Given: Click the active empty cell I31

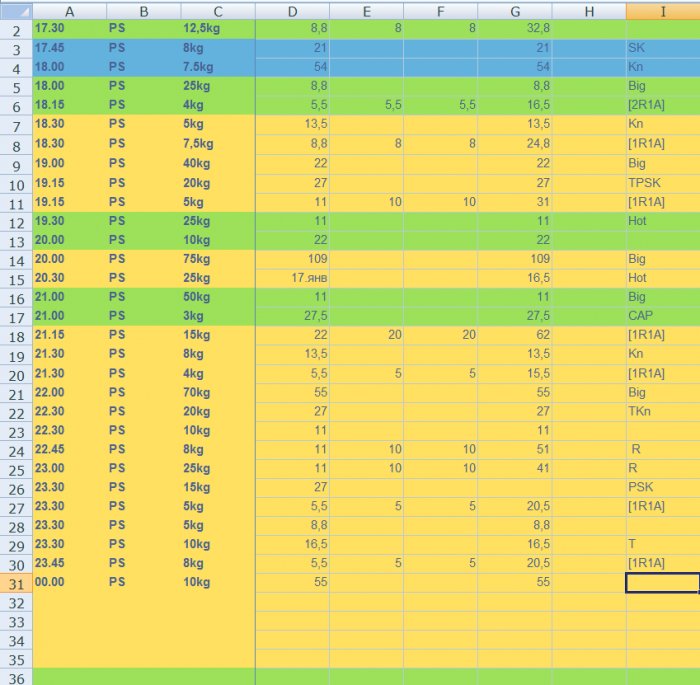Looking at the screenshot, I should click(x=663, y=583).
